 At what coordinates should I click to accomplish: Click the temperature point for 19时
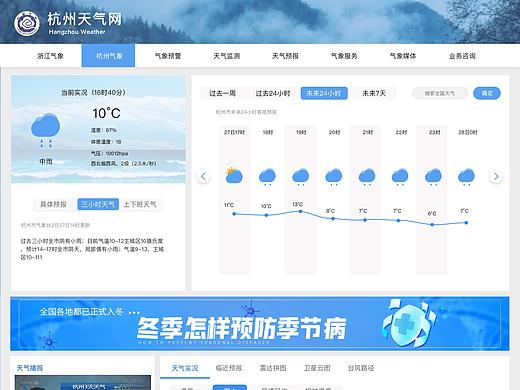coord(301,211)
